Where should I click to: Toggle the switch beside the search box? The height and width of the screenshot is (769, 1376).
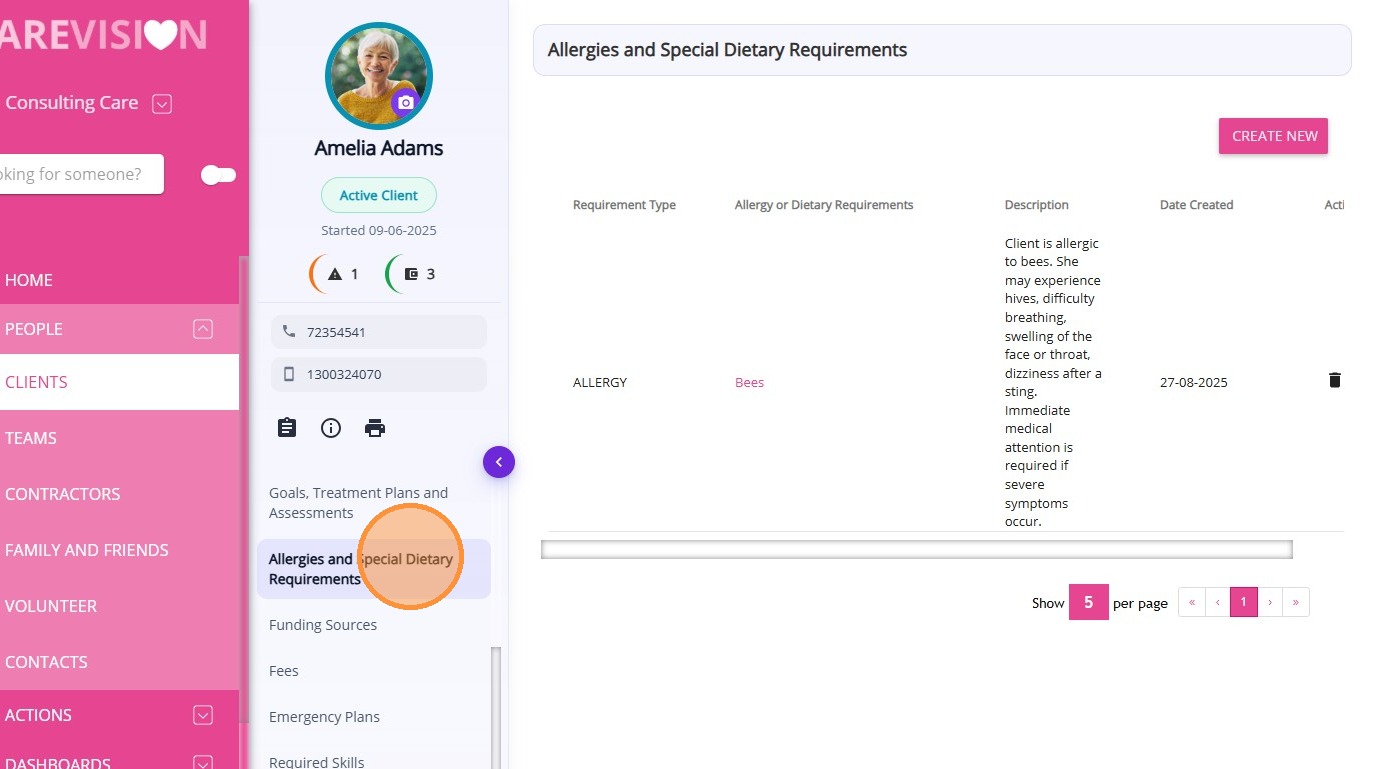point(218,175)
